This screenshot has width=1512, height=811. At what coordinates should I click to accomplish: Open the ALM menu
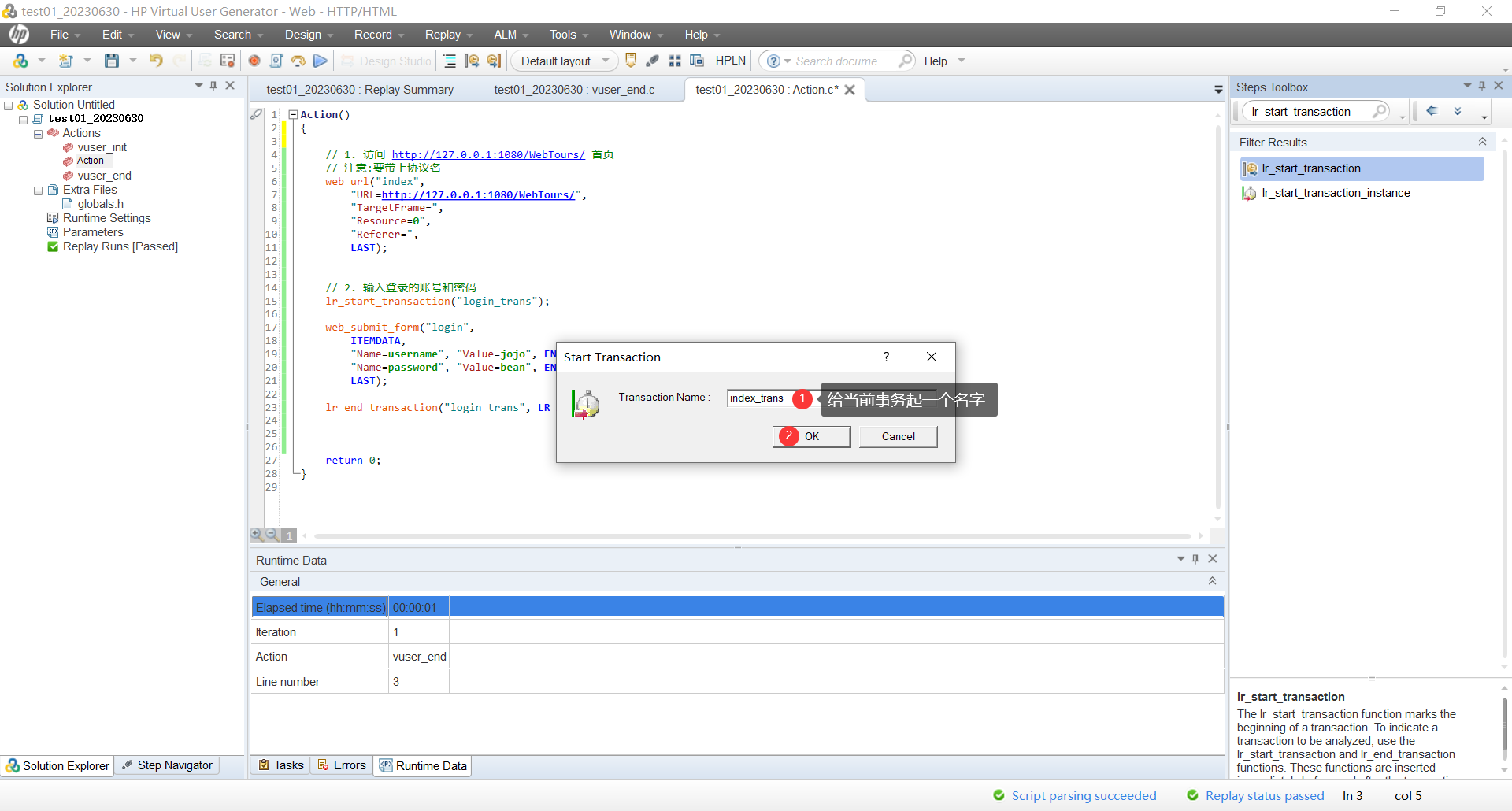coord(511,35)
